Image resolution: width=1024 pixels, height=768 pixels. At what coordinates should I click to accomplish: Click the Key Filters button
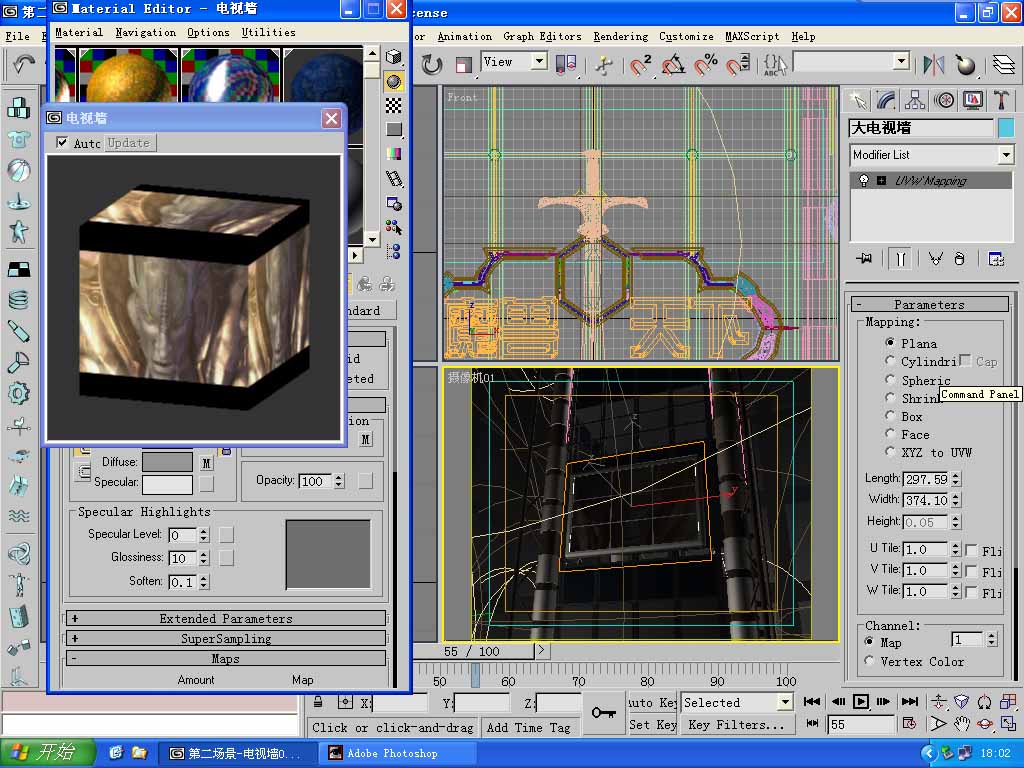(x=737, y=724)
